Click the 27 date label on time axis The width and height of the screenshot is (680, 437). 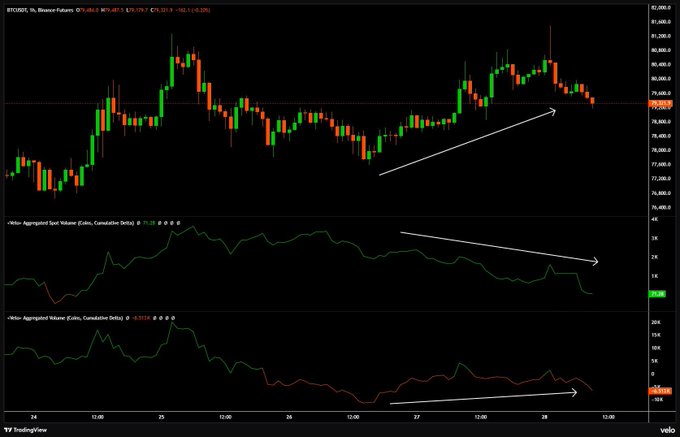tap(417, 417)
